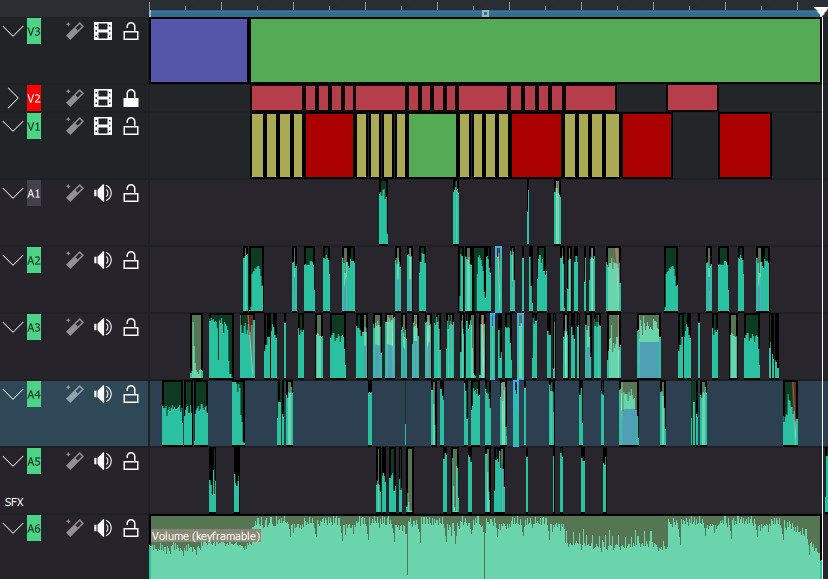Select the purple clip on V3

pyautogui.click(x=199, y=50)
